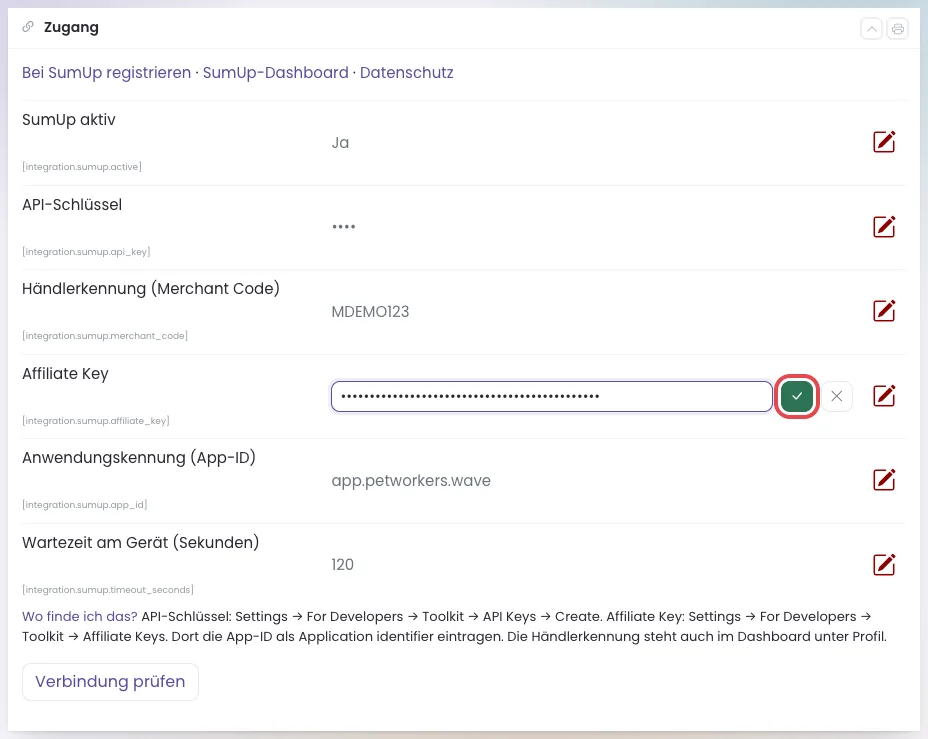Click the key text integration.sumup.timeout_seconds
The image size is (928, 739).
[x=108, y=590]
